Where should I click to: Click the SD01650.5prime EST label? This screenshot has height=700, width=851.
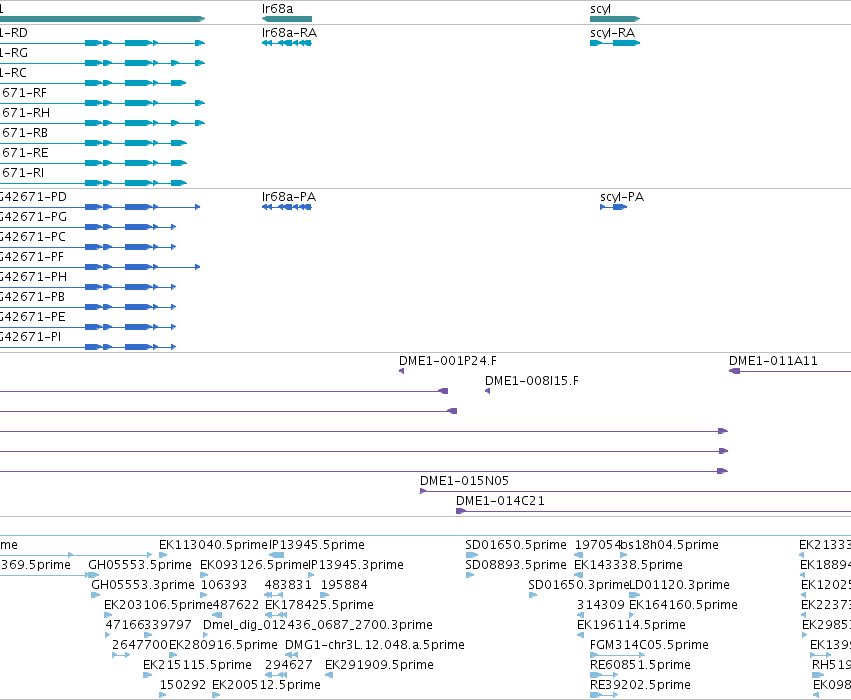(516, 545)
